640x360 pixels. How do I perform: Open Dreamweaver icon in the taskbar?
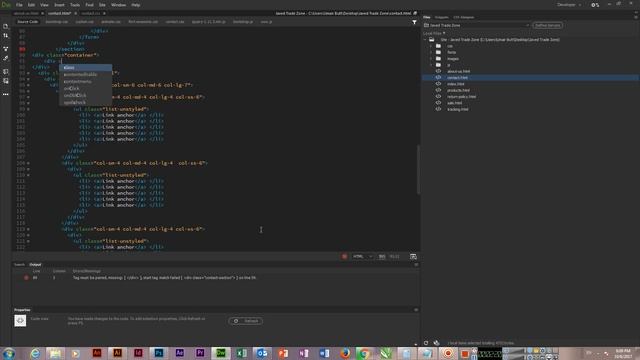tap(221, 353)
